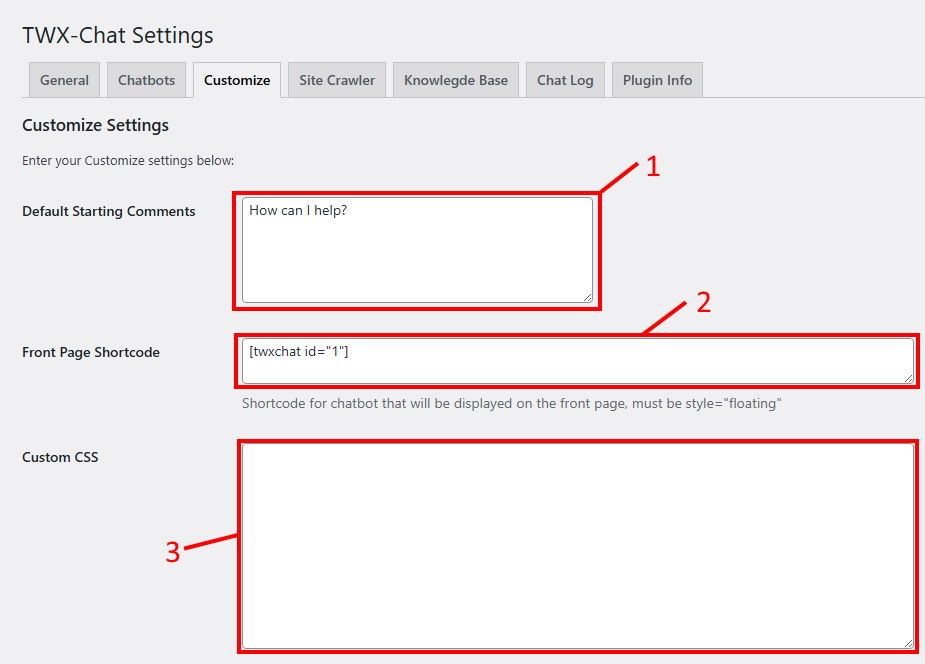Switch to the Chatbots tab
The height and width of the screenshot is (664, 925).
(146, 80)
